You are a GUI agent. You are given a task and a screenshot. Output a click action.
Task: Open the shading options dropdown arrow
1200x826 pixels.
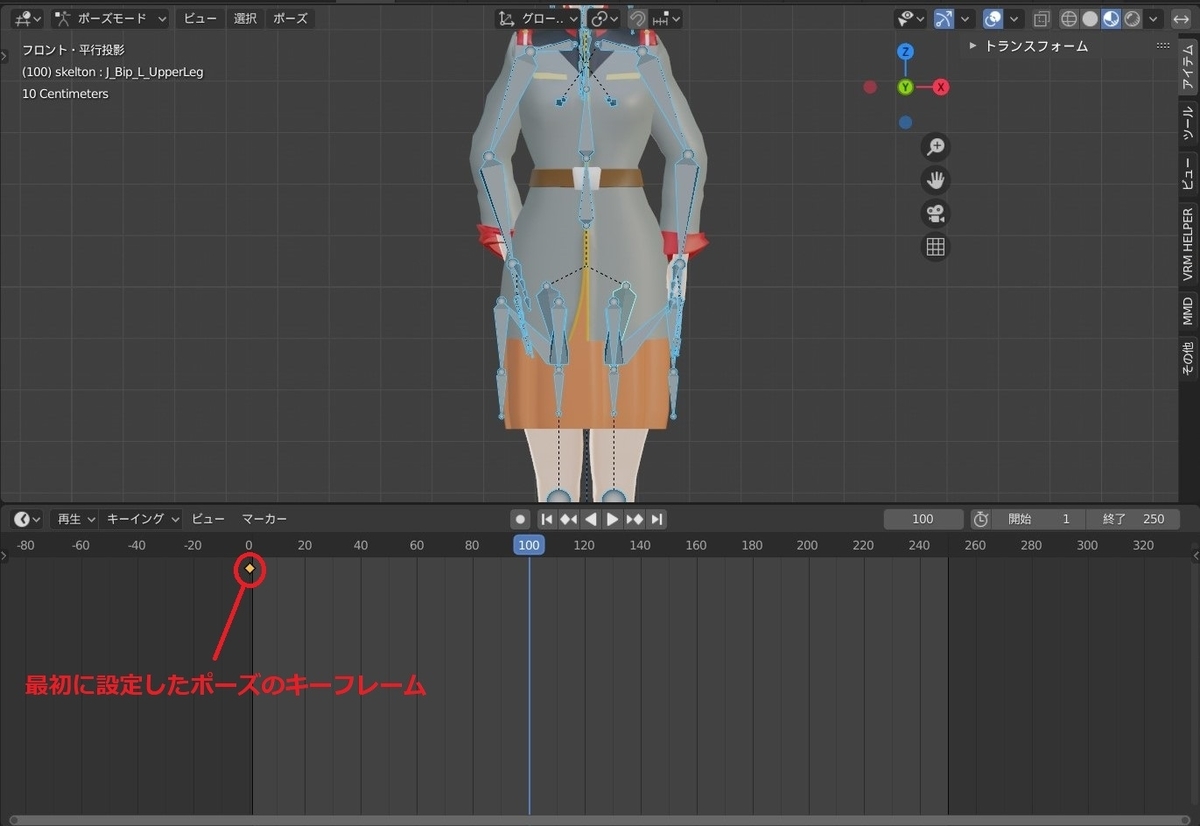point(1154,18)
